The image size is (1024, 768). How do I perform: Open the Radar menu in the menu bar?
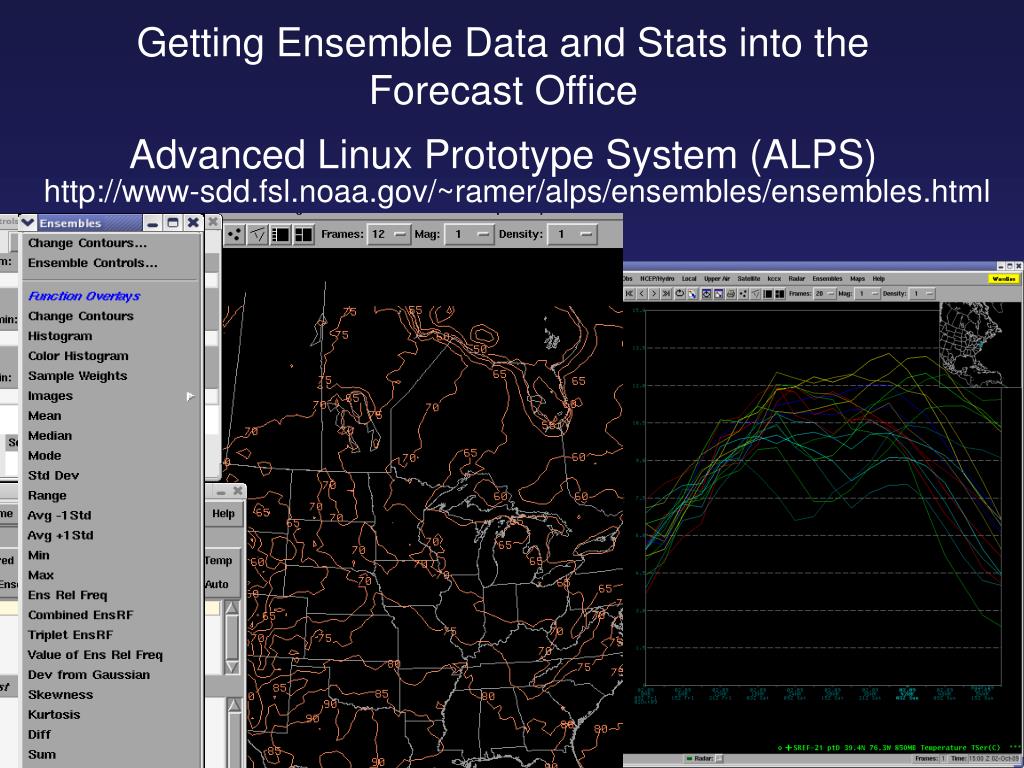coord(797,279)
